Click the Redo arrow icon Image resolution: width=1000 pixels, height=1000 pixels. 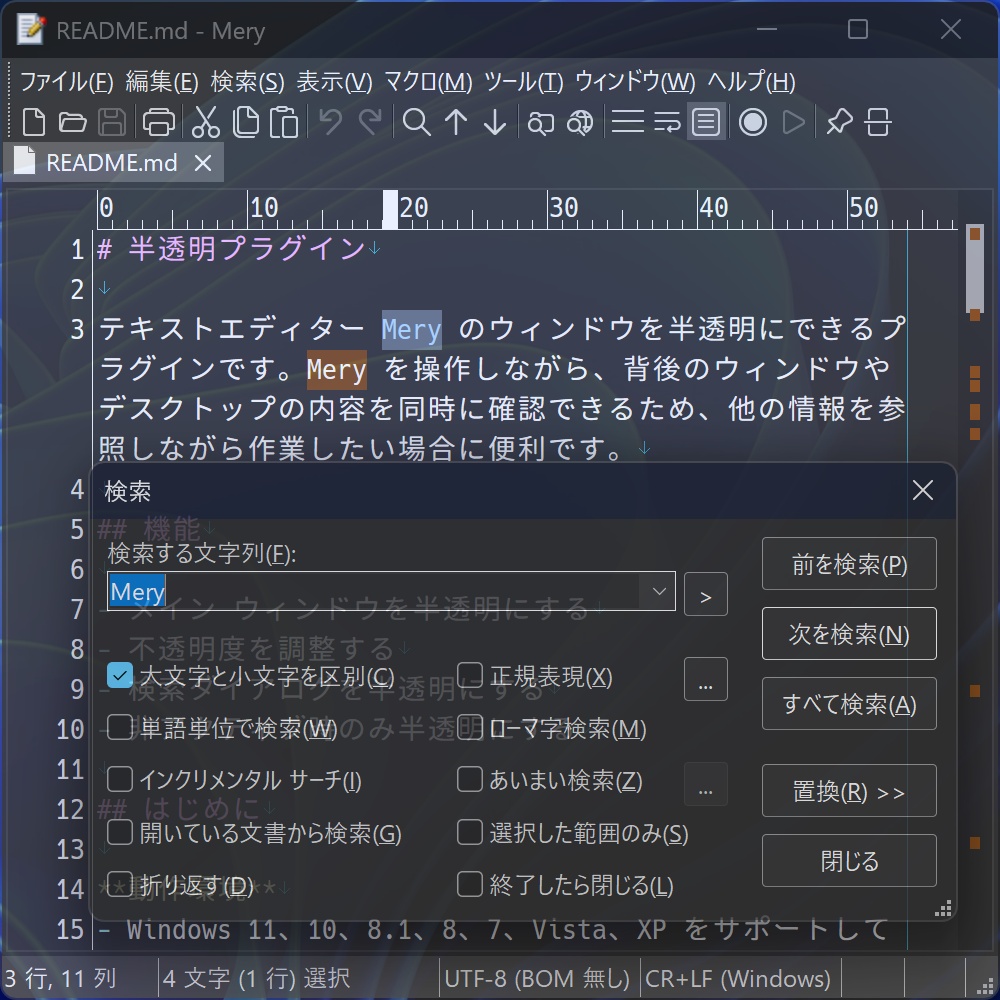370,121
